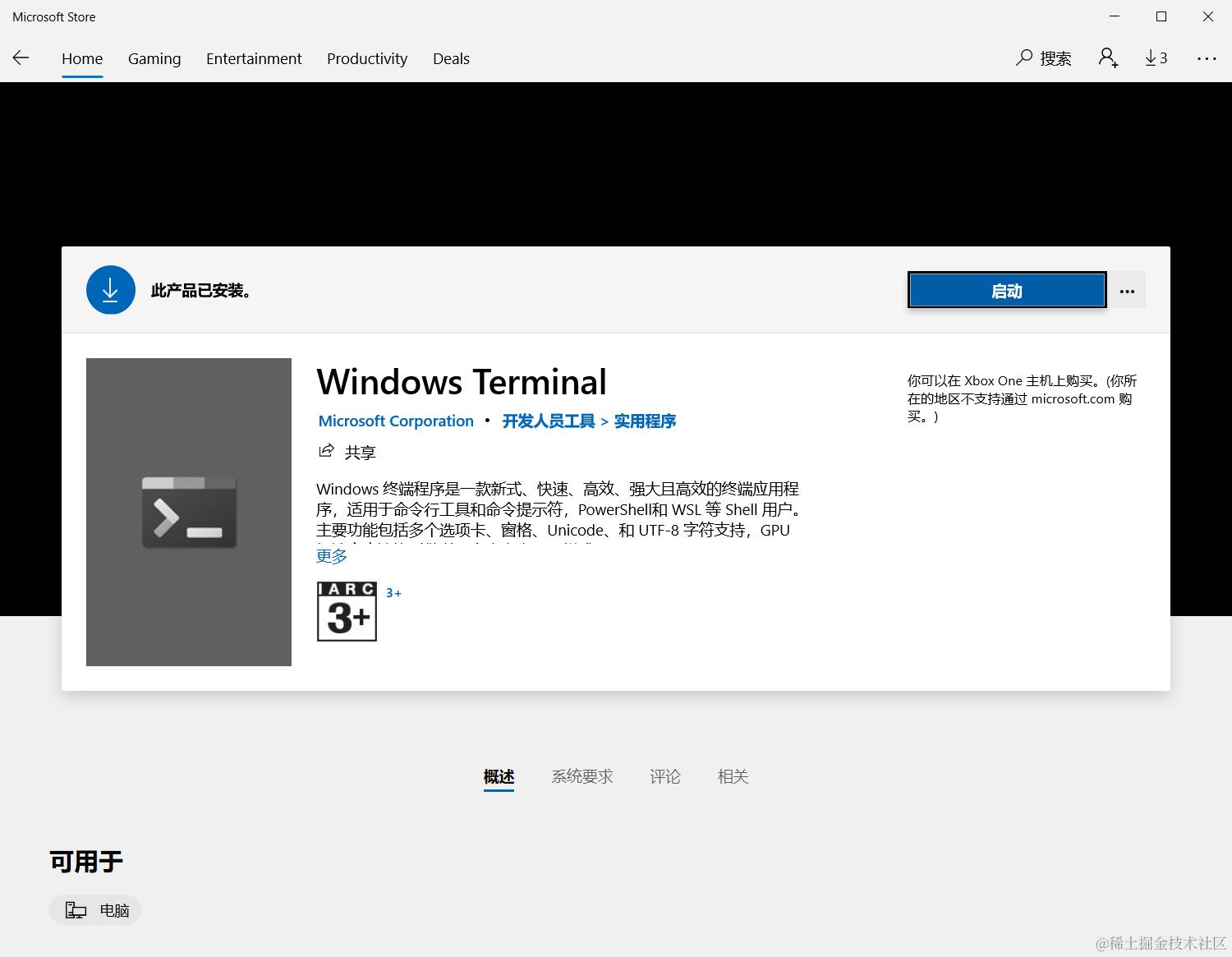
Task: Click the blue download status icon
Action: coord(111,290)
